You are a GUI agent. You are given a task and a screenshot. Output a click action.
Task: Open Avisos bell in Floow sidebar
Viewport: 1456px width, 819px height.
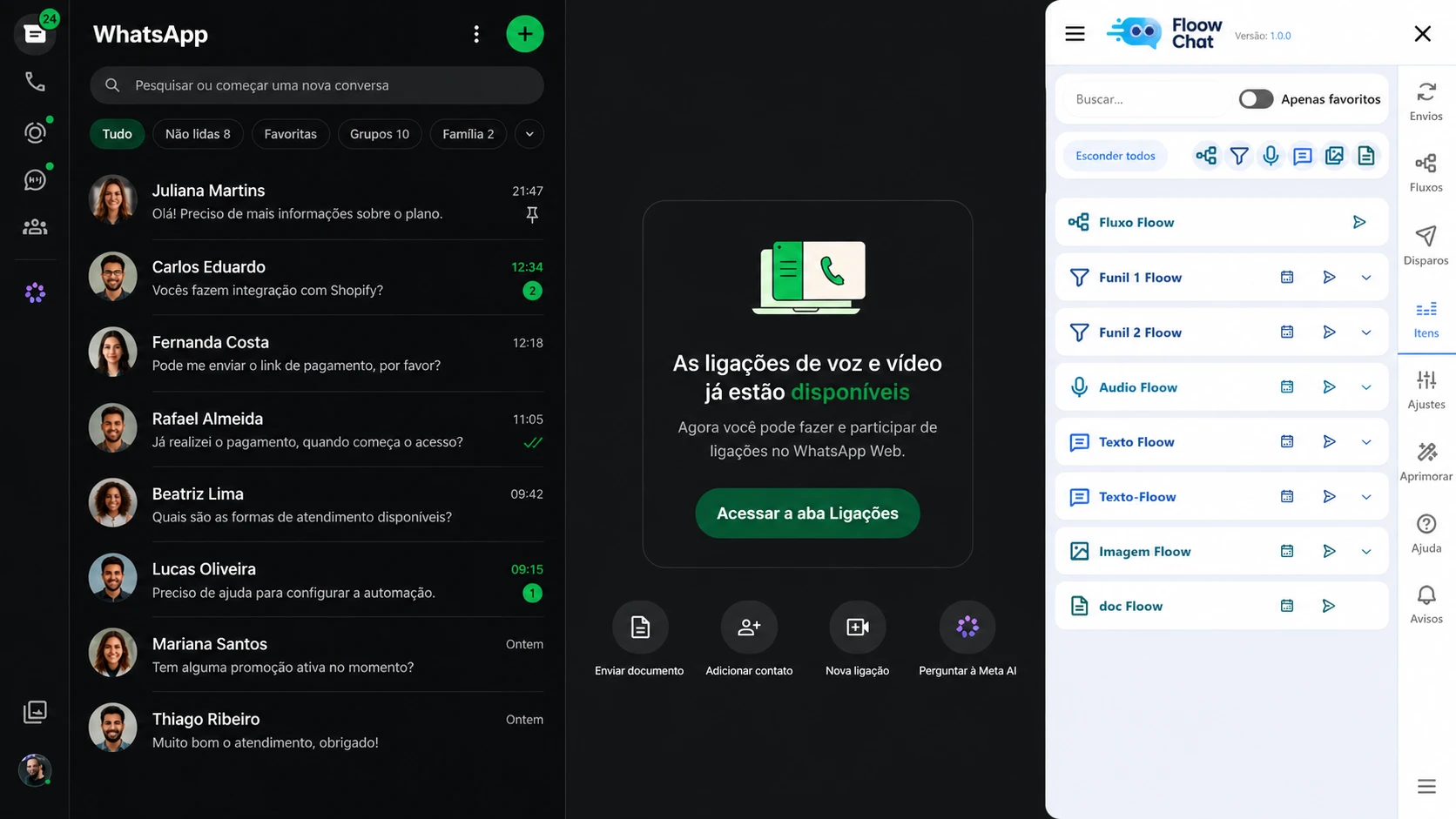pos(1426,604)
